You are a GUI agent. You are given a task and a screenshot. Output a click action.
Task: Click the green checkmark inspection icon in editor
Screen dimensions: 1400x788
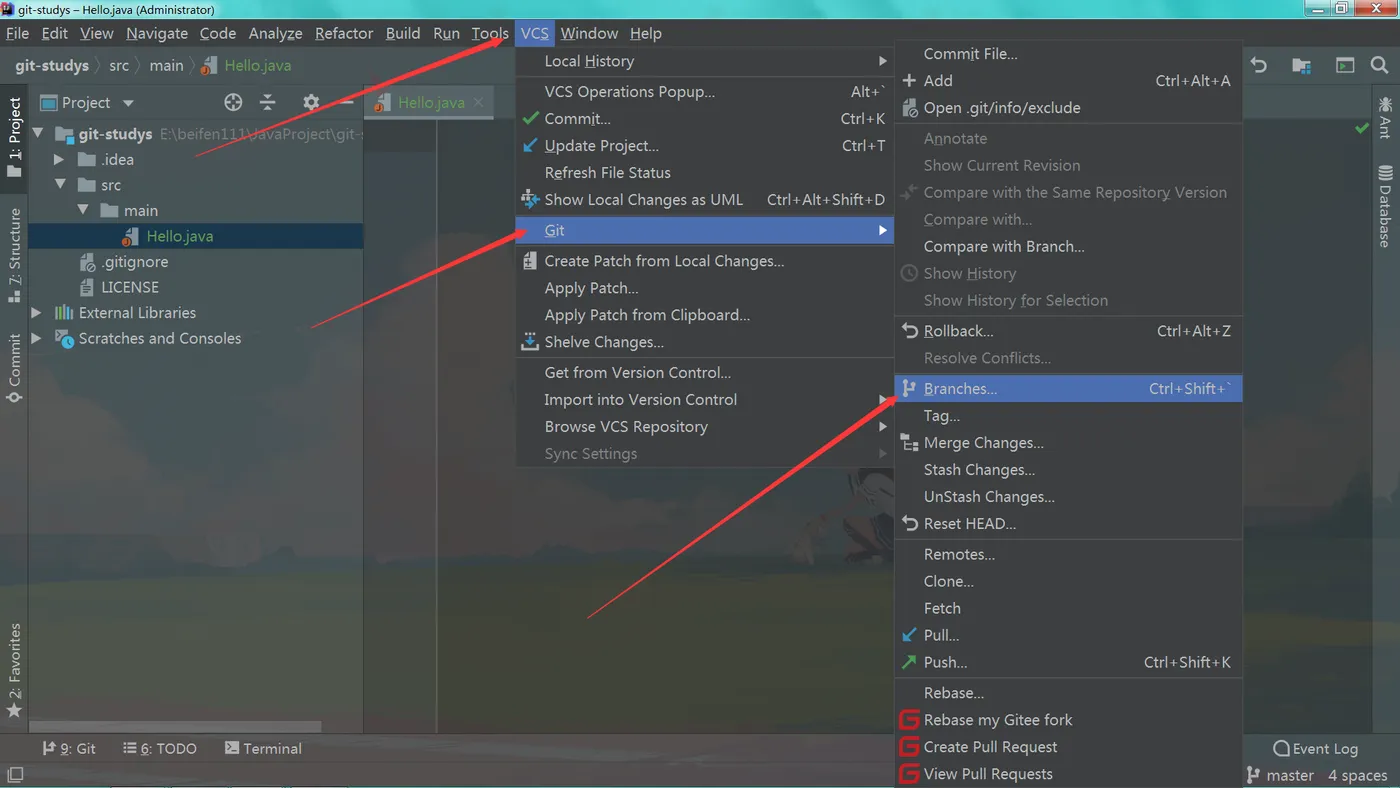pyautogui.click(x=1362, y=128)
